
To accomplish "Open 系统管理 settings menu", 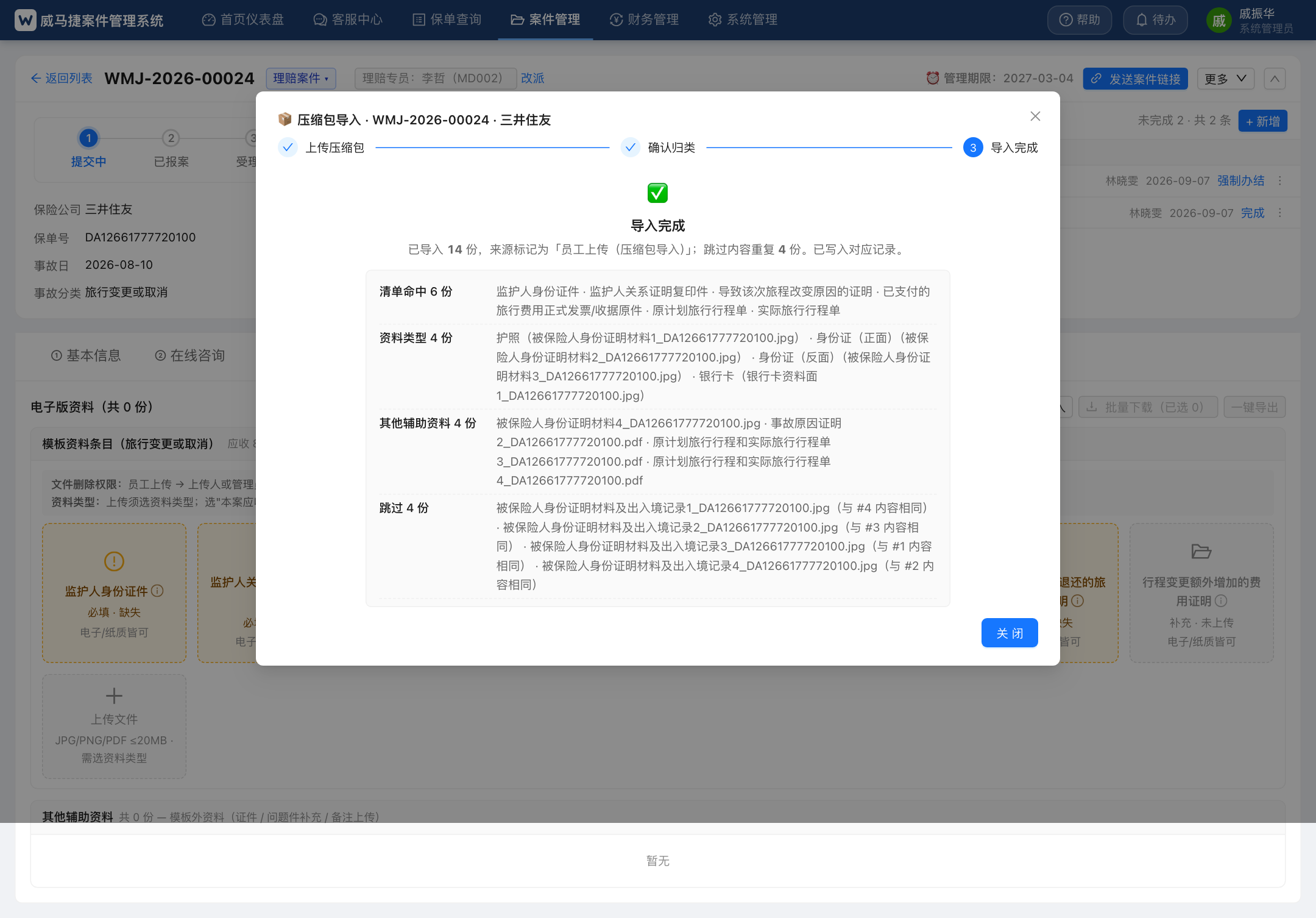I will click(743, 20).
